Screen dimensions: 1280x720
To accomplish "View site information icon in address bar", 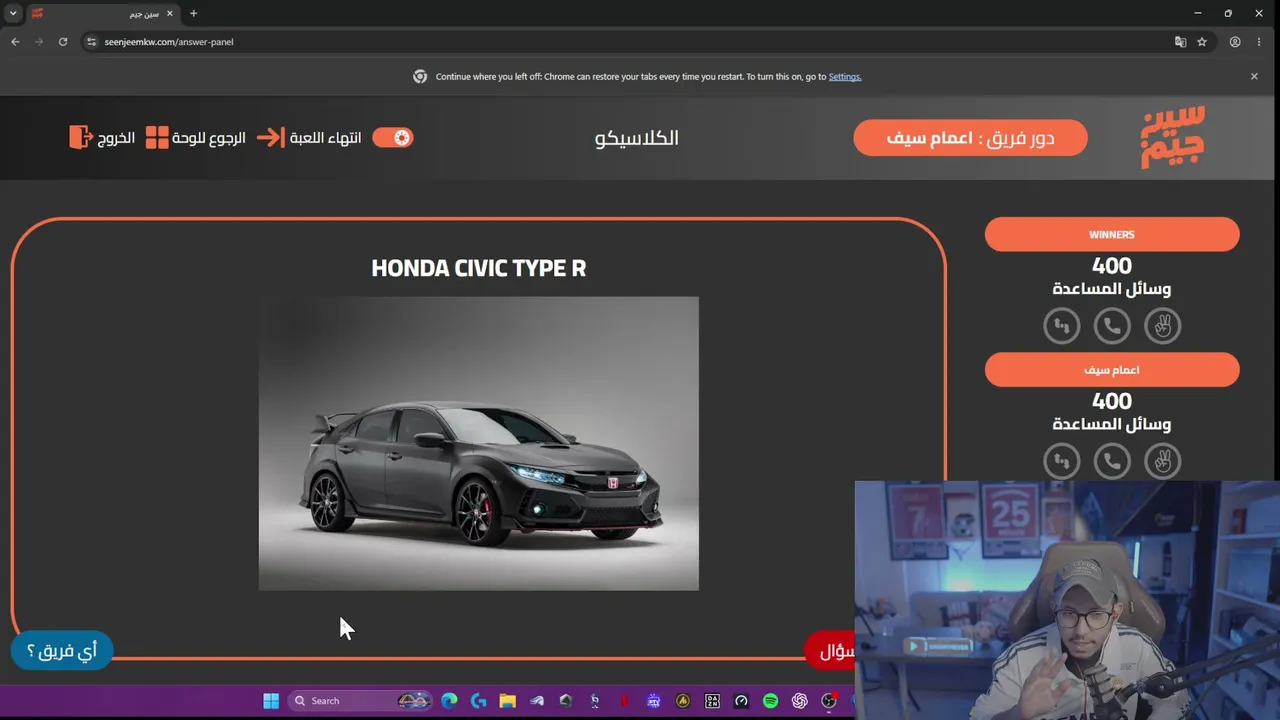I will click(91, 42).
